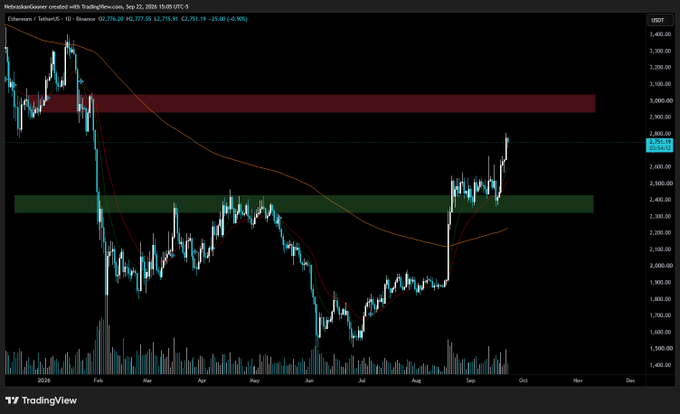Image resolution: width=680 pixels, height=414 pixels.
Task: Select the high value H2,777.55
Action: (x=139, y=19)
